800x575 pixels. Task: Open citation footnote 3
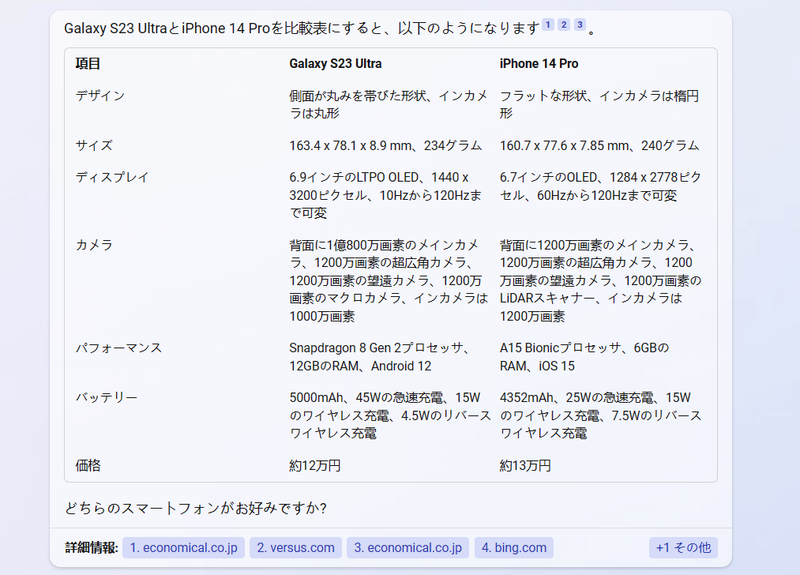pos(580,24)
